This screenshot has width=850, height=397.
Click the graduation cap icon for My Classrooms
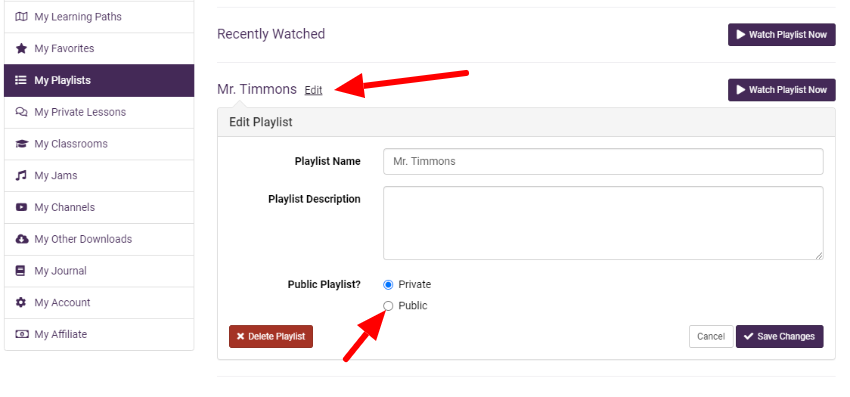[21, 144]
